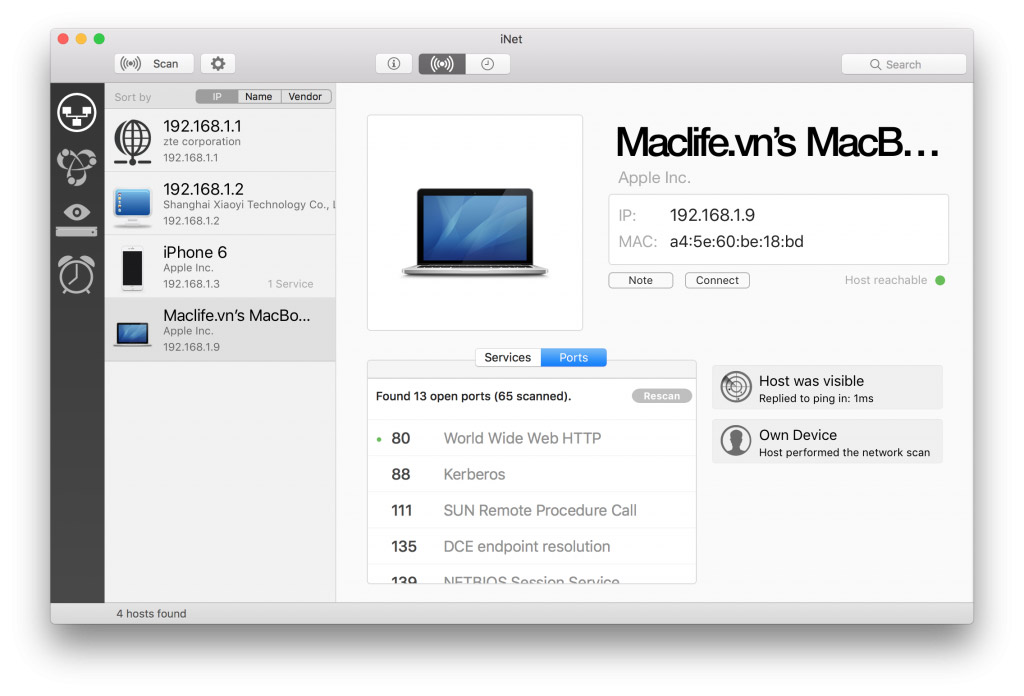This screenshot has width=1024, height=696.
Task: Select port 88 Kerberos row
Action: tap(532, 474)
